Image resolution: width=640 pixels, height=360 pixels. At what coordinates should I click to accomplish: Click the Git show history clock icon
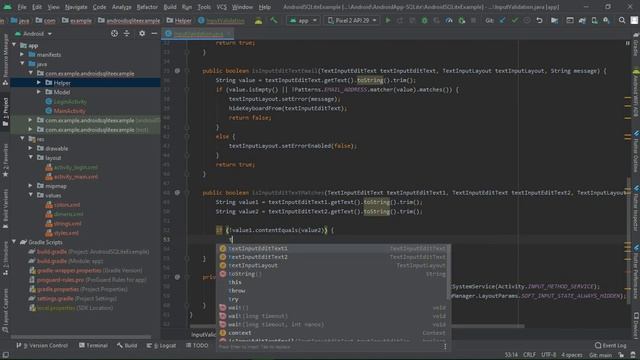coord(527,20)
